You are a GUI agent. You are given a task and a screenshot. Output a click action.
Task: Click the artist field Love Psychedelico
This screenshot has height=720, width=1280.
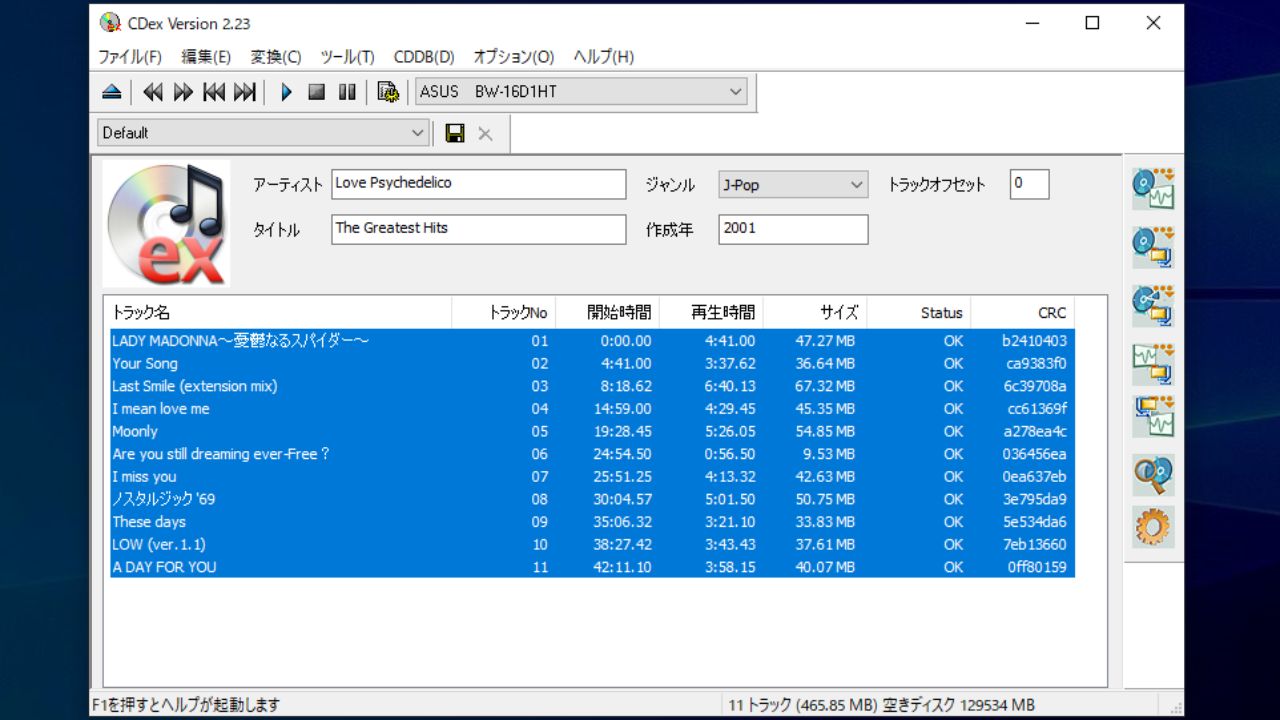(x=479, y=184)
